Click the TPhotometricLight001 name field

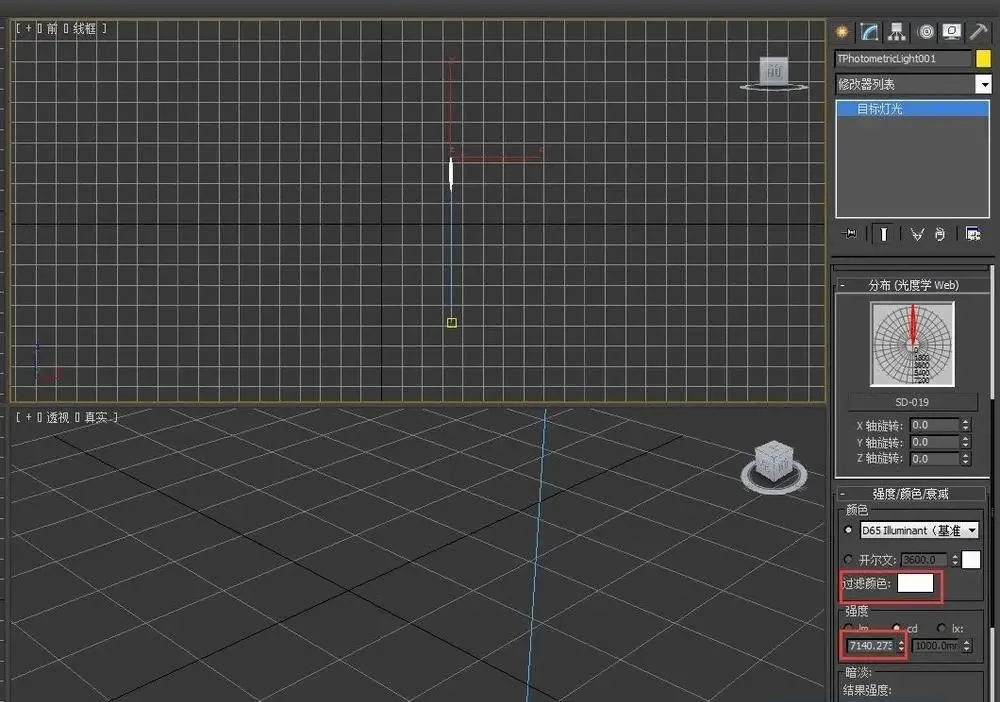click(x=903, y=59)
